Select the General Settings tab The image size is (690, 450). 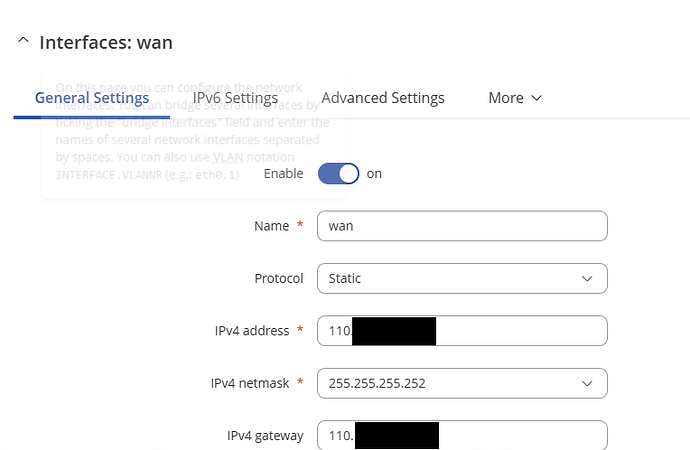92,98
